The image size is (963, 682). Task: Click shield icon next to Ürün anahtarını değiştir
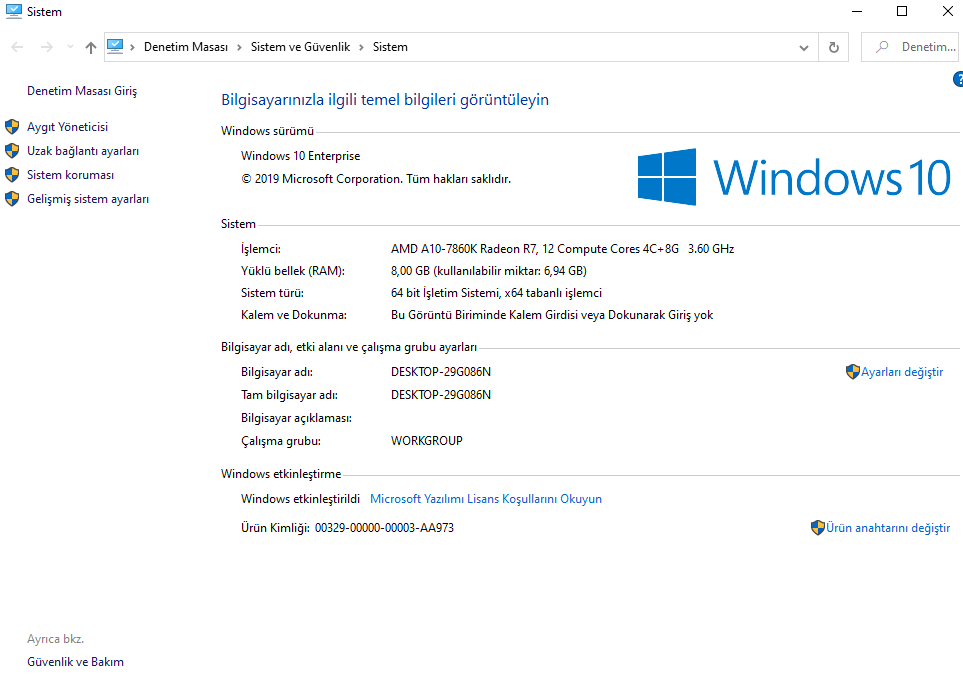click(817, 528)
